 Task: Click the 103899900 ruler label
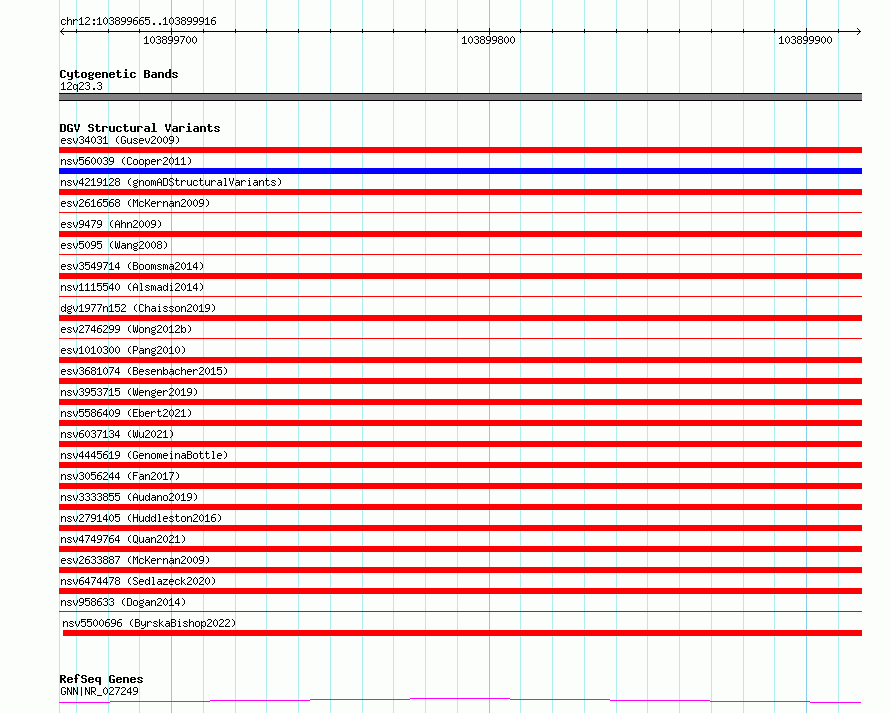click(805, 40)
